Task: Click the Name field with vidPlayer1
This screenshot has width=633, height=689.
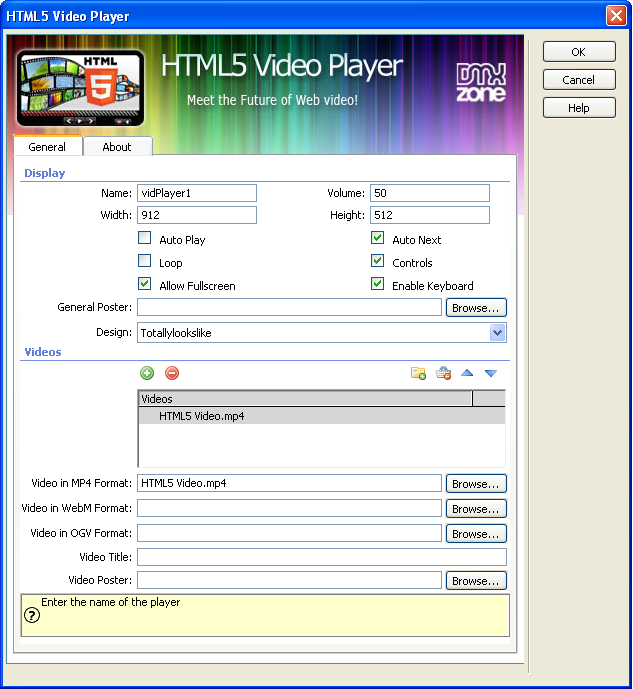Action: tap(197, 193)
